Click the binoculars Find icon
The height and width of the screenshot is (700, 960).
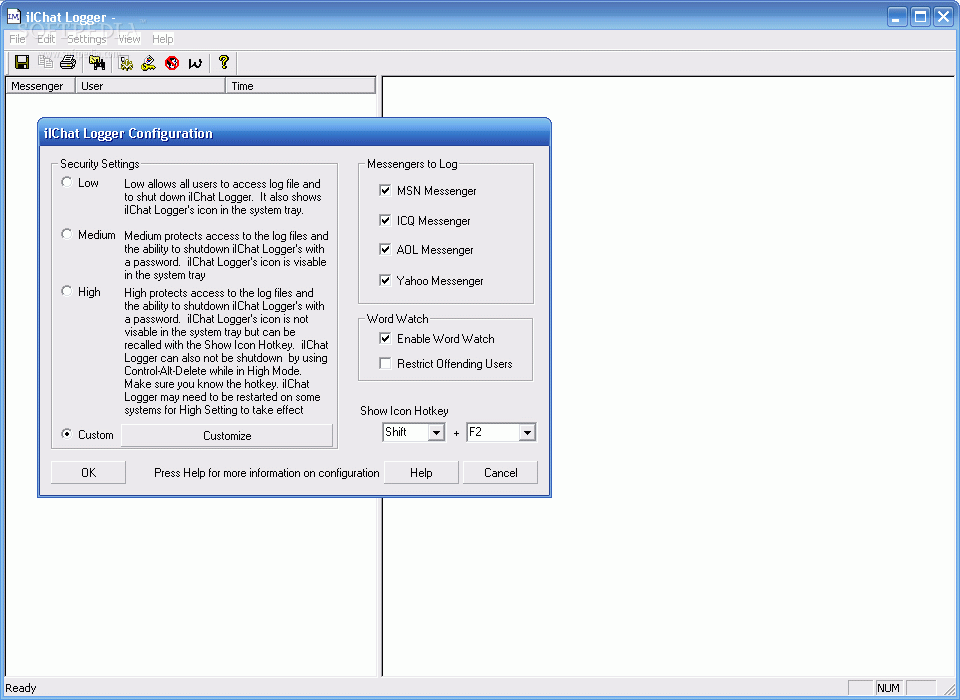tap(97, 62)
